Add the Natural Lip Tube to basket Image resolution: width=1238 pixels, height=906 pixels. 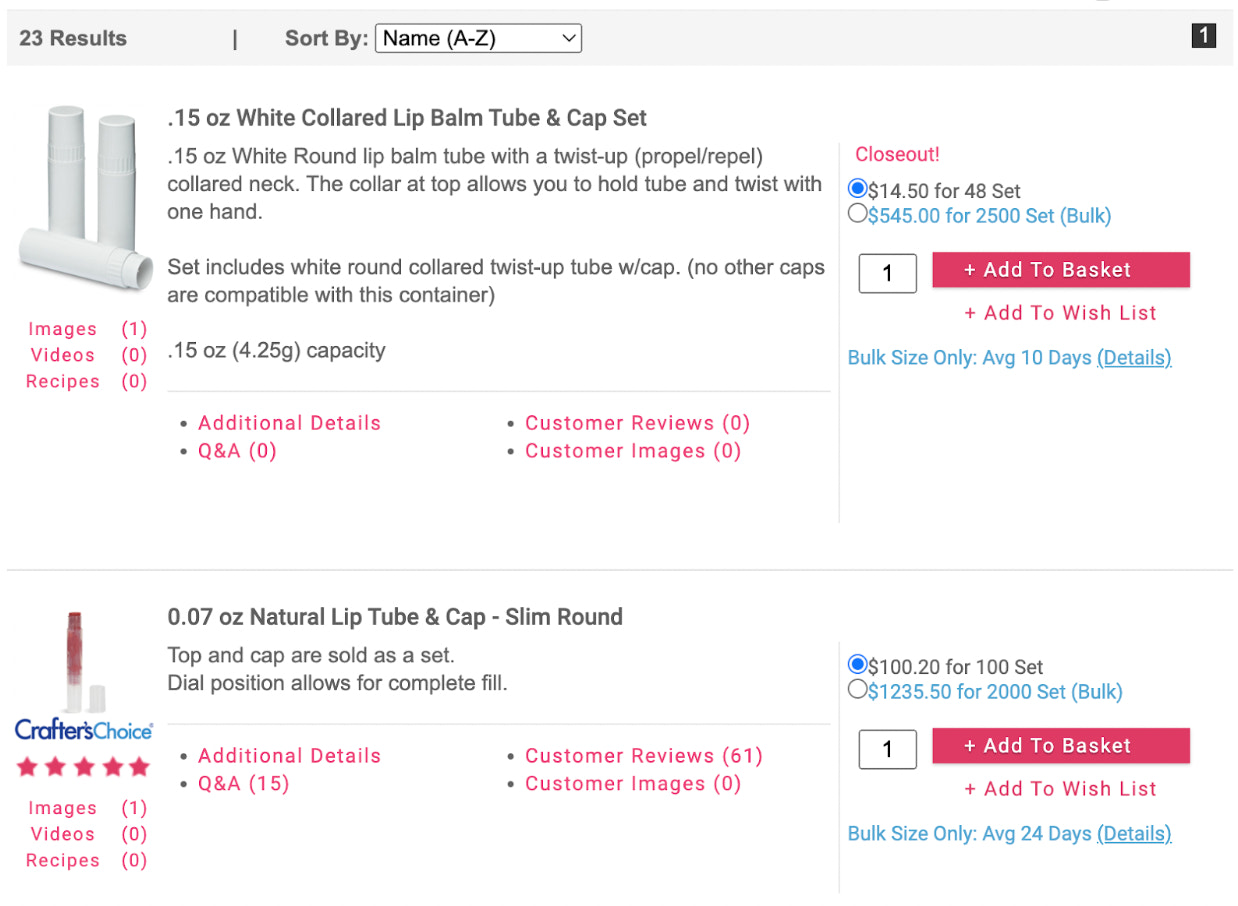point(1060,745)
